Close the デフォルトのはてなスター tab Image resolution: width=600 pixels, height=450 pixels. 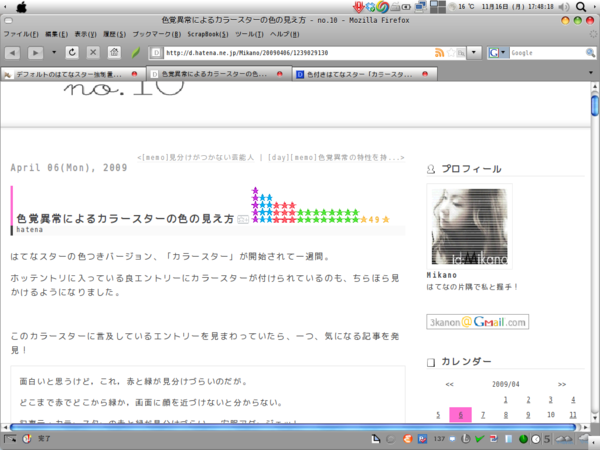click(134, 74)
